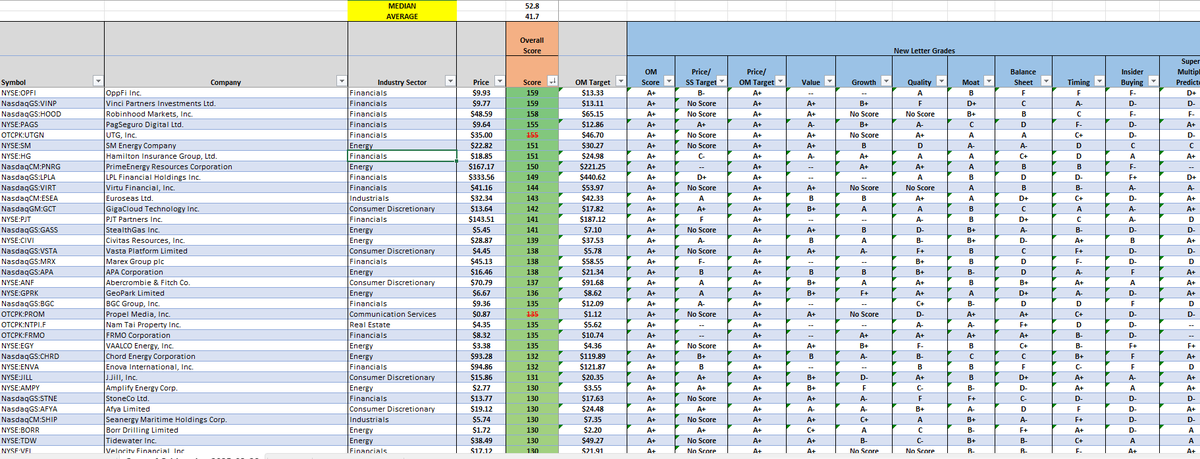This screenshot has height=459, width=1200.
Task: Select the NYSE:OPFI symbol cell
Action: (x=52, y=93)
